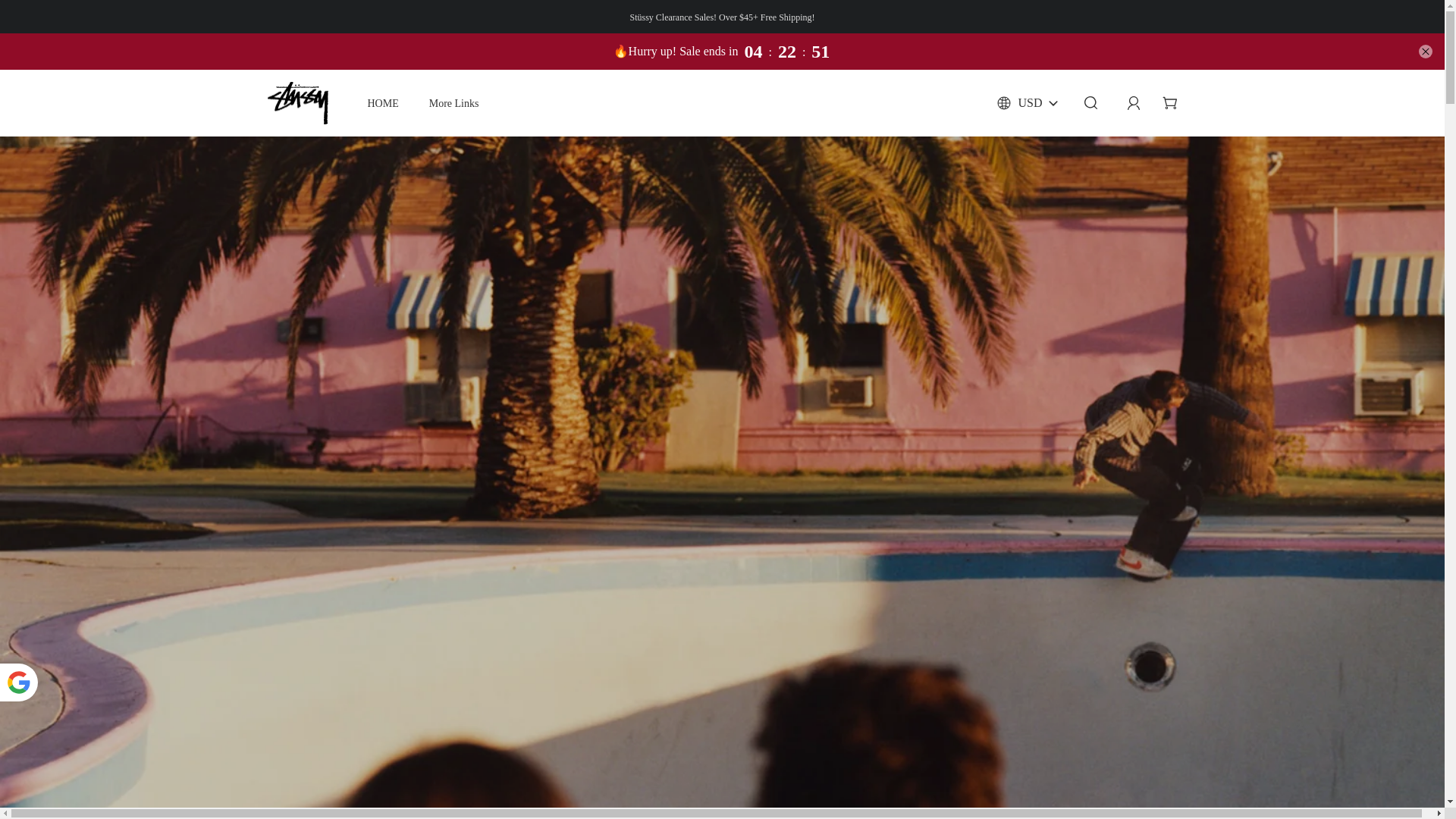
Task: Click the vertical scrollbar up arrow
Action: click(1450, 5)
